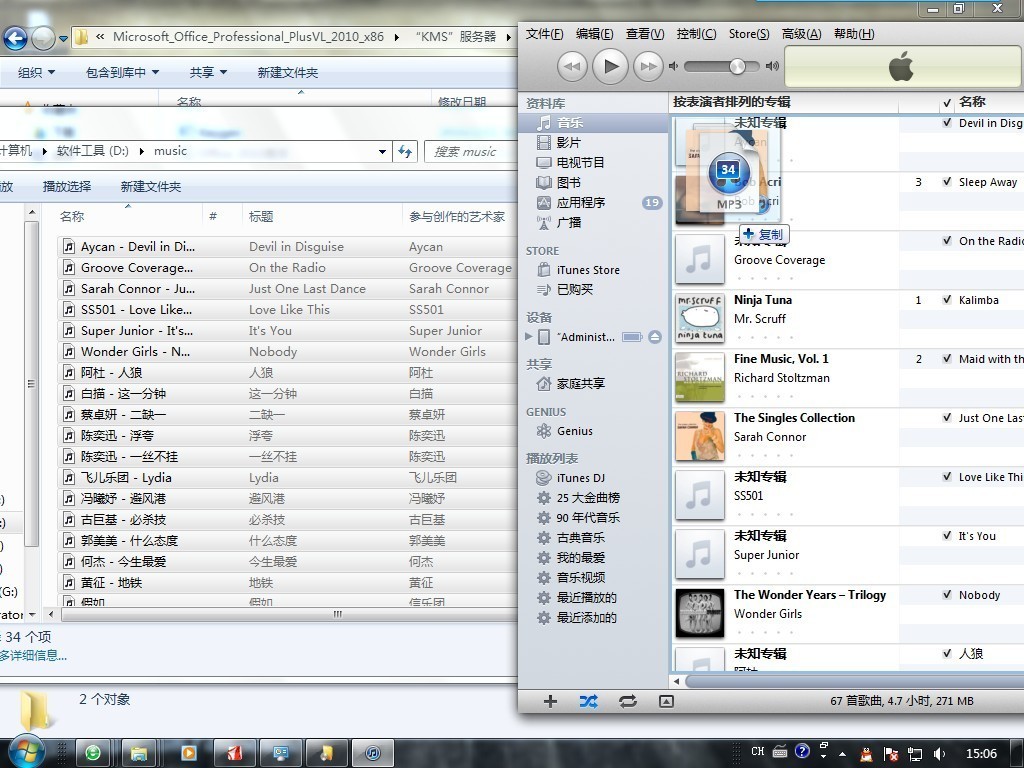Toggle repeat in iTunes bottom bar
Image resolution: width=1024 pixels, height=768 pixels.
tap(628, 701)
